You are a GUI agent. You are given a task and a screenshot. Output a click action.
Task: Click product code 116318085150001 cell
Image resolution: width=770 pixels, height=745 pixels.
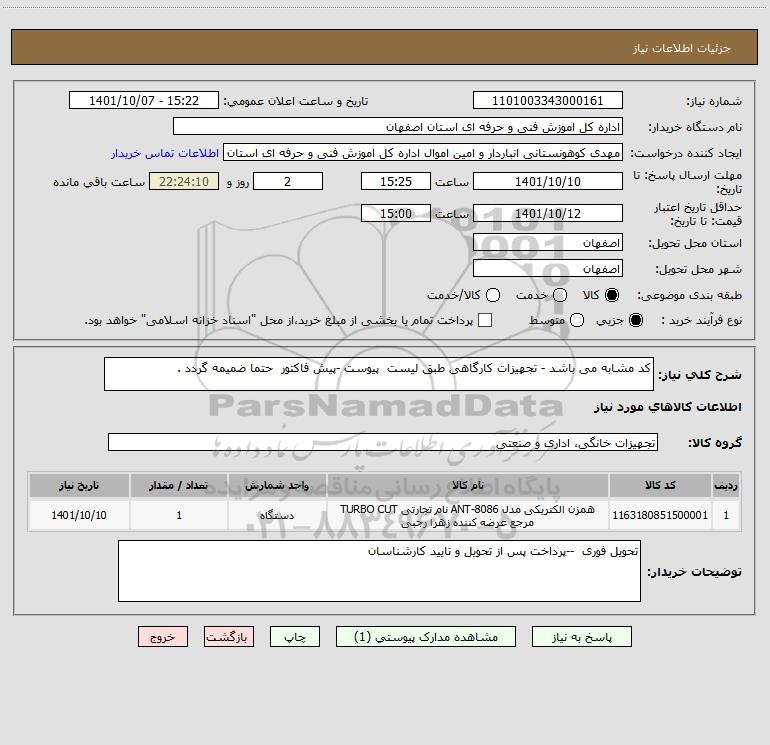tap(660, 515)
